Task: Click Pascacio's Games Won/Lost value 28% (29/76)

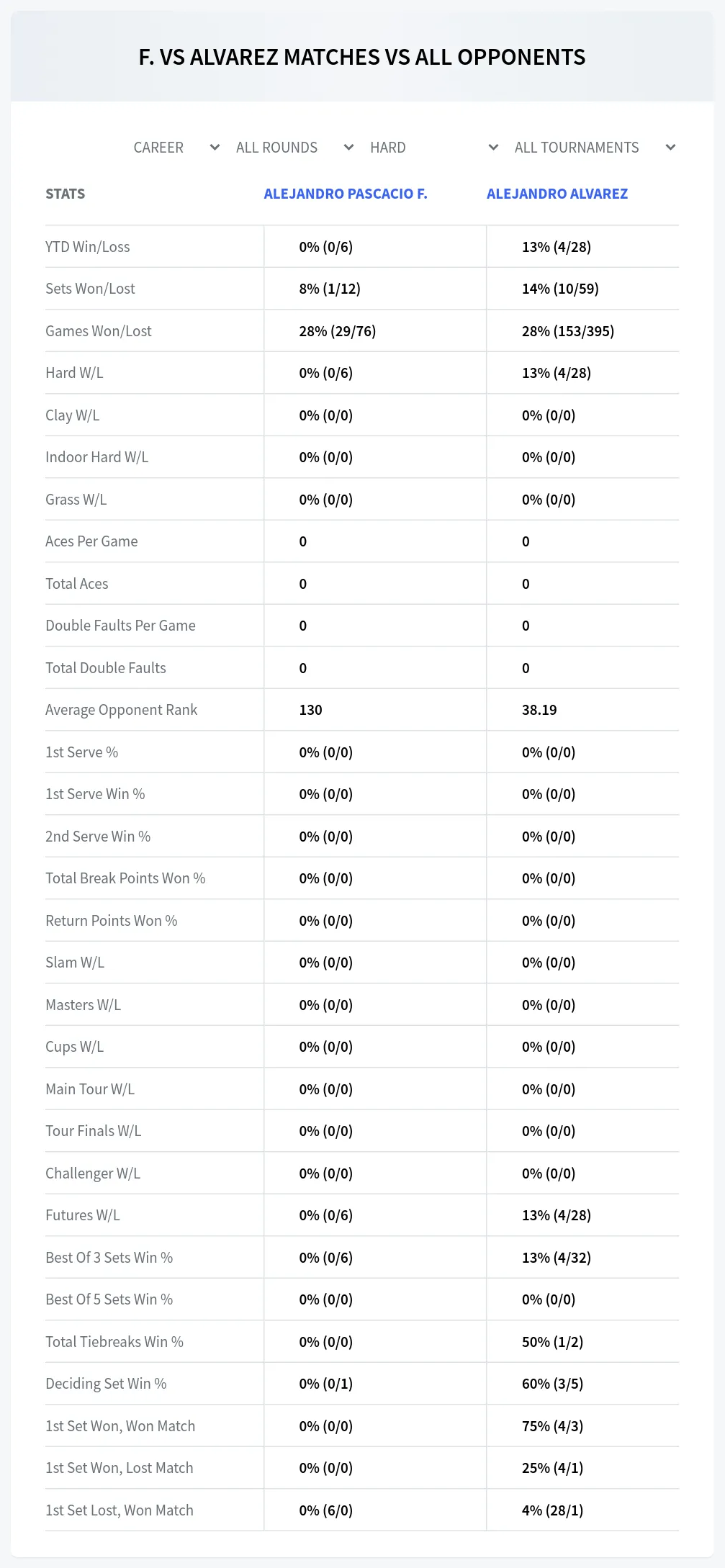Action: point(338,331)
